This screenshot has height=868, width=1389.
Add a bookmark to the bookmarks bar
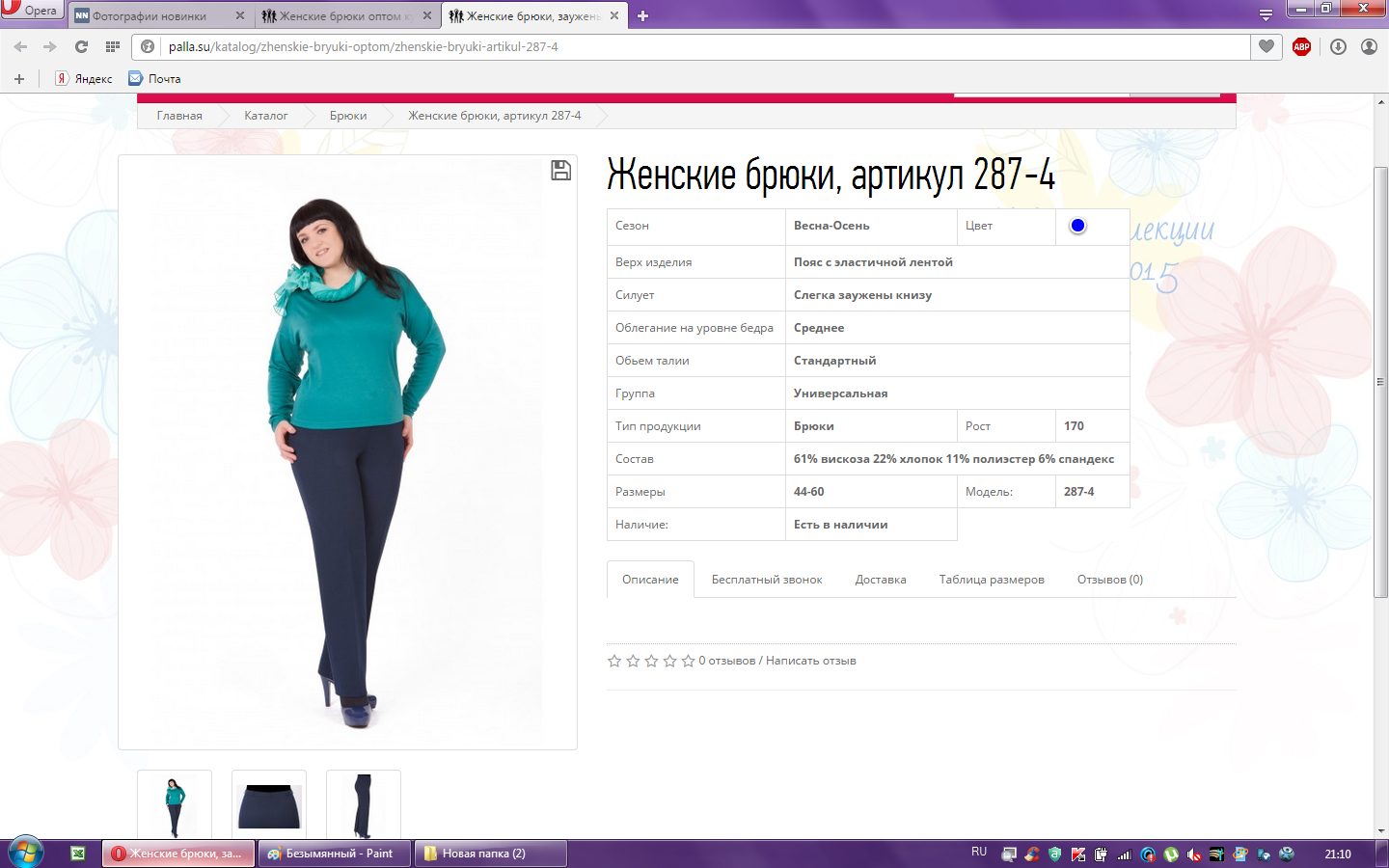click(19, 79)
